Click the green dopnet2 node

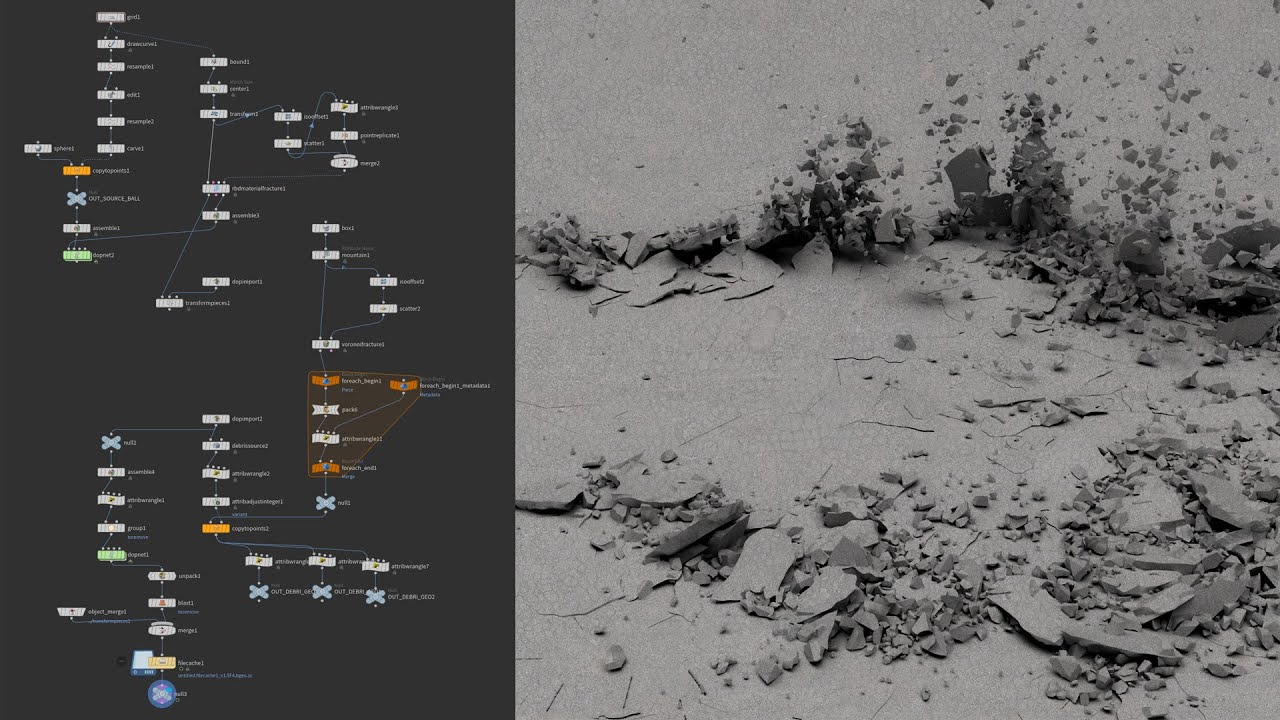pyautogui.click(x=77, y=255)
